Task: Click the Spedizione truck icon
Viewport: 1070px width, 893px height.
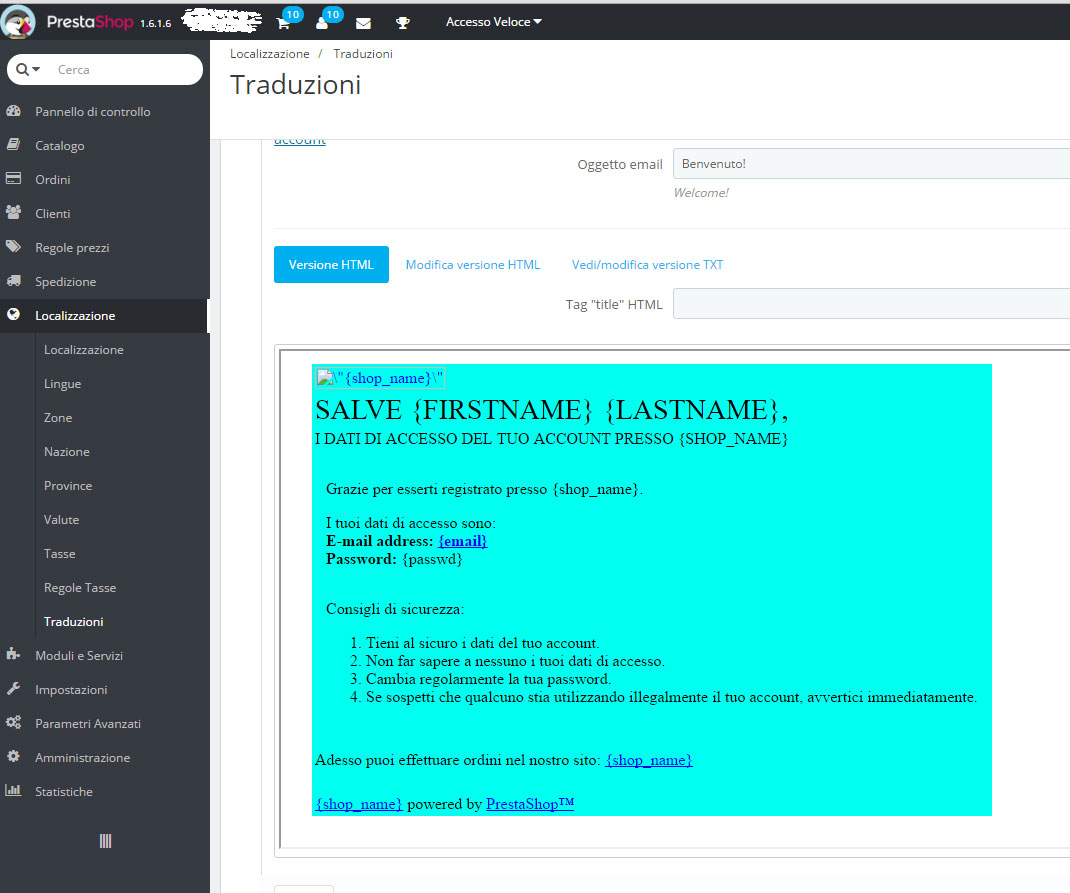Action: coord(13,280)
